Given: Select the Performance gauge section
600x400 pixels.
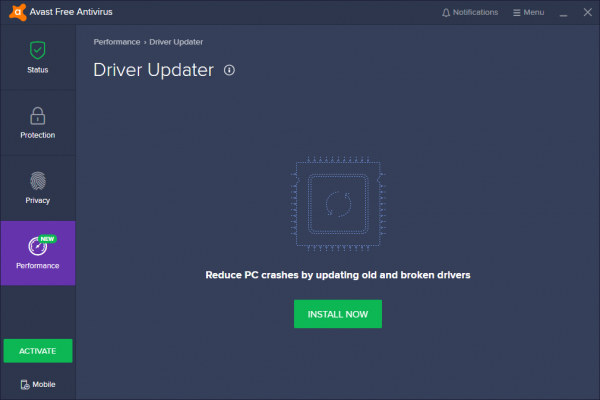Looking at the screenshot, I should [x=38, y=253].
